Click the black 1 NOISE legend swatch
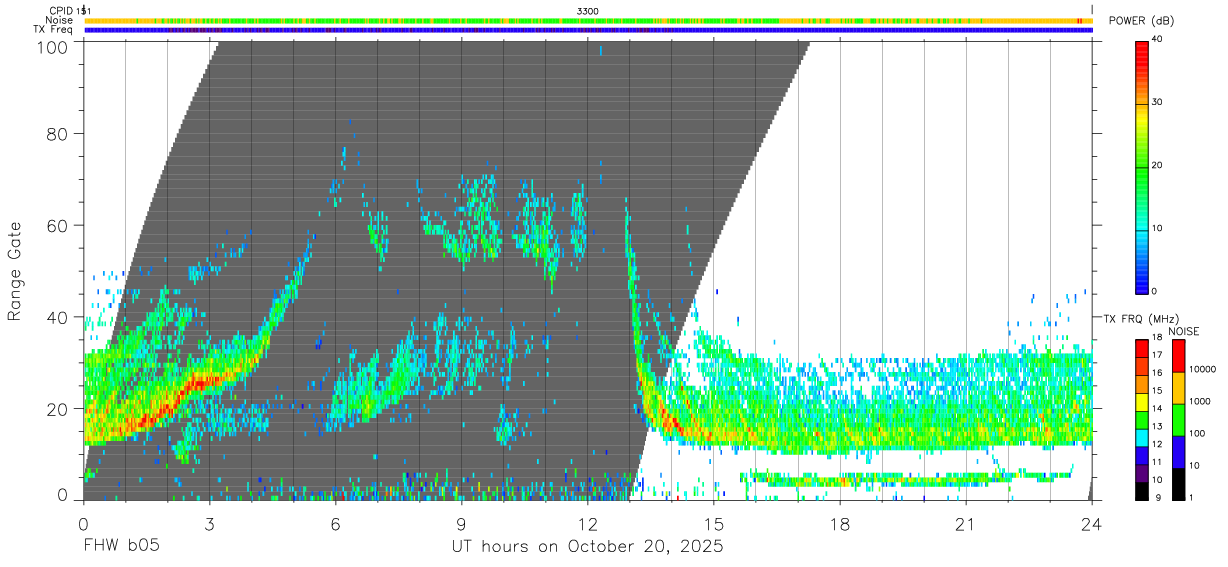 (1177, 484)
